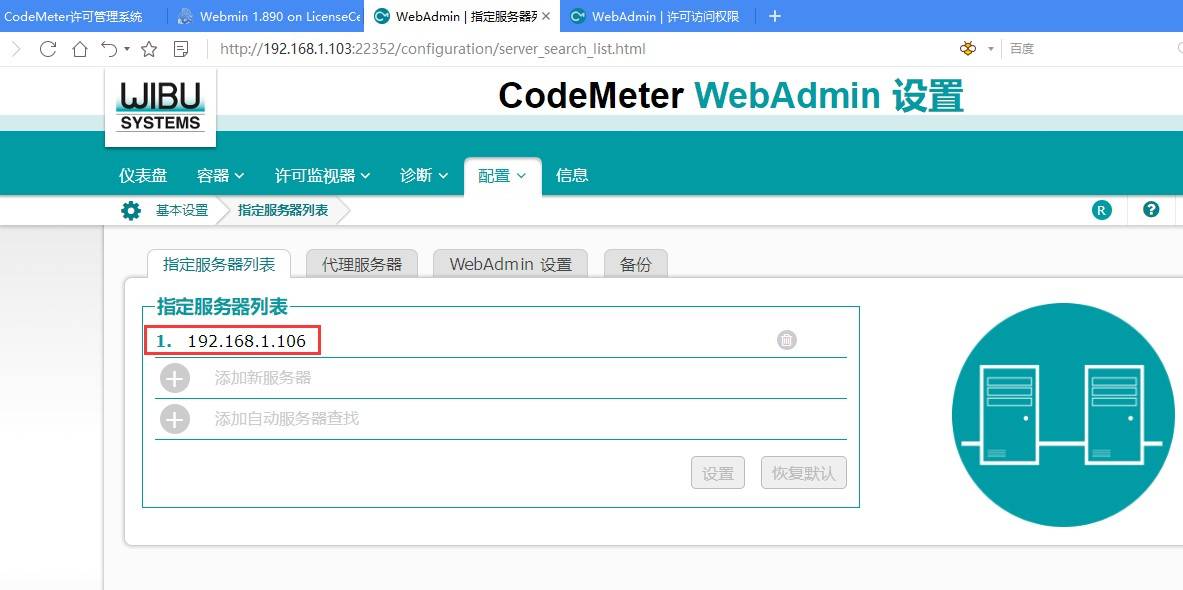Click 添加自动服务器查找 text

pos(287,419)
